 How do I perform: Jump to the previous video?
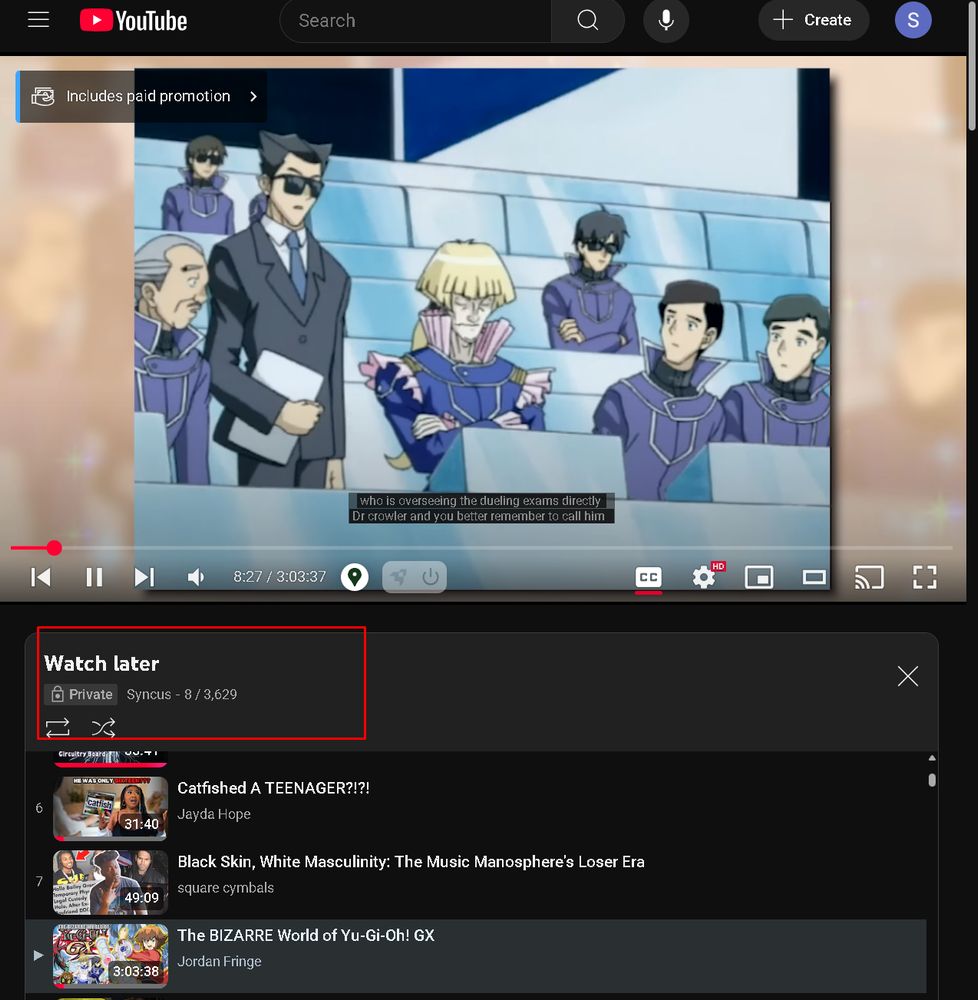point(41,577)
